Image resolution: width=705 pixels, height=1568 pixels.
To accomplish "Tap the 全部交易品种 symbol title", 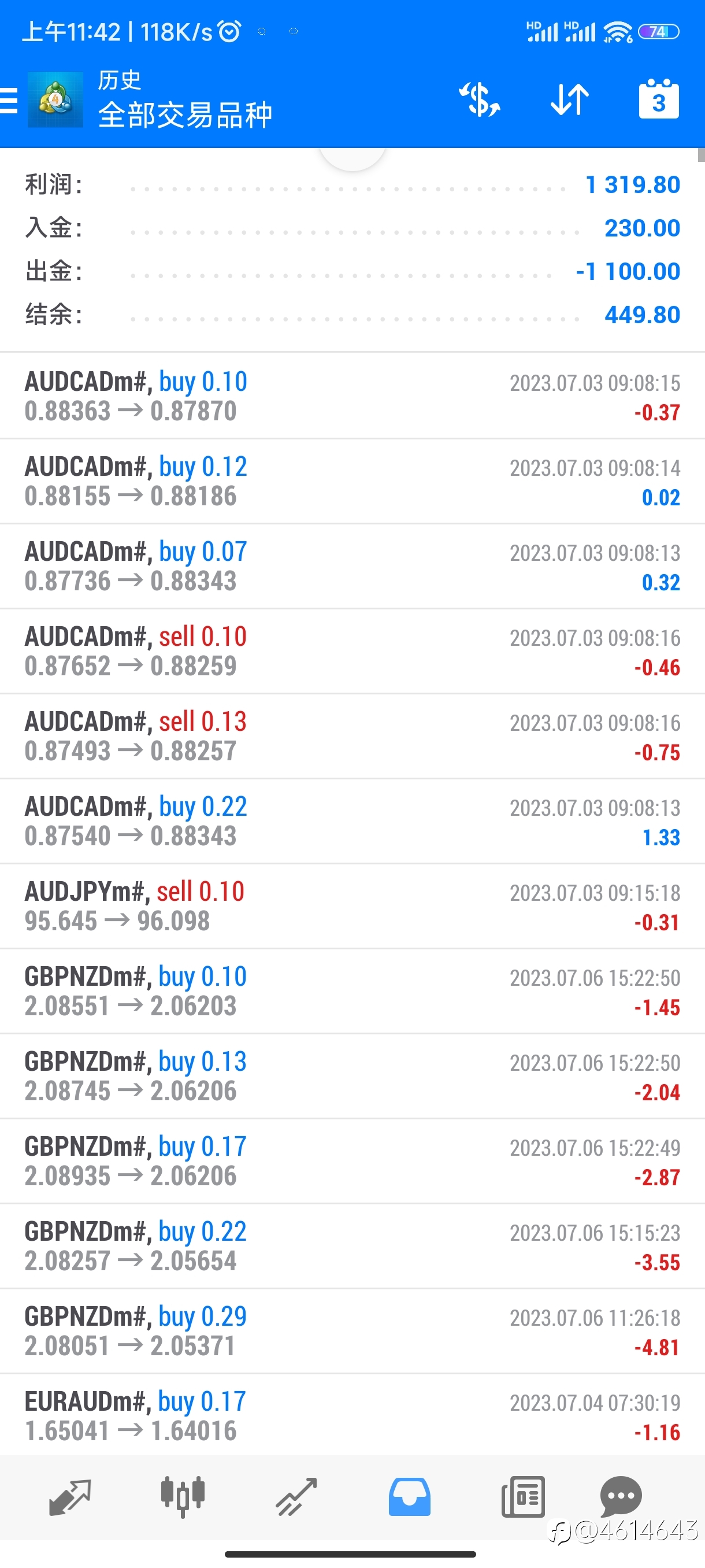I will point(185,115).
